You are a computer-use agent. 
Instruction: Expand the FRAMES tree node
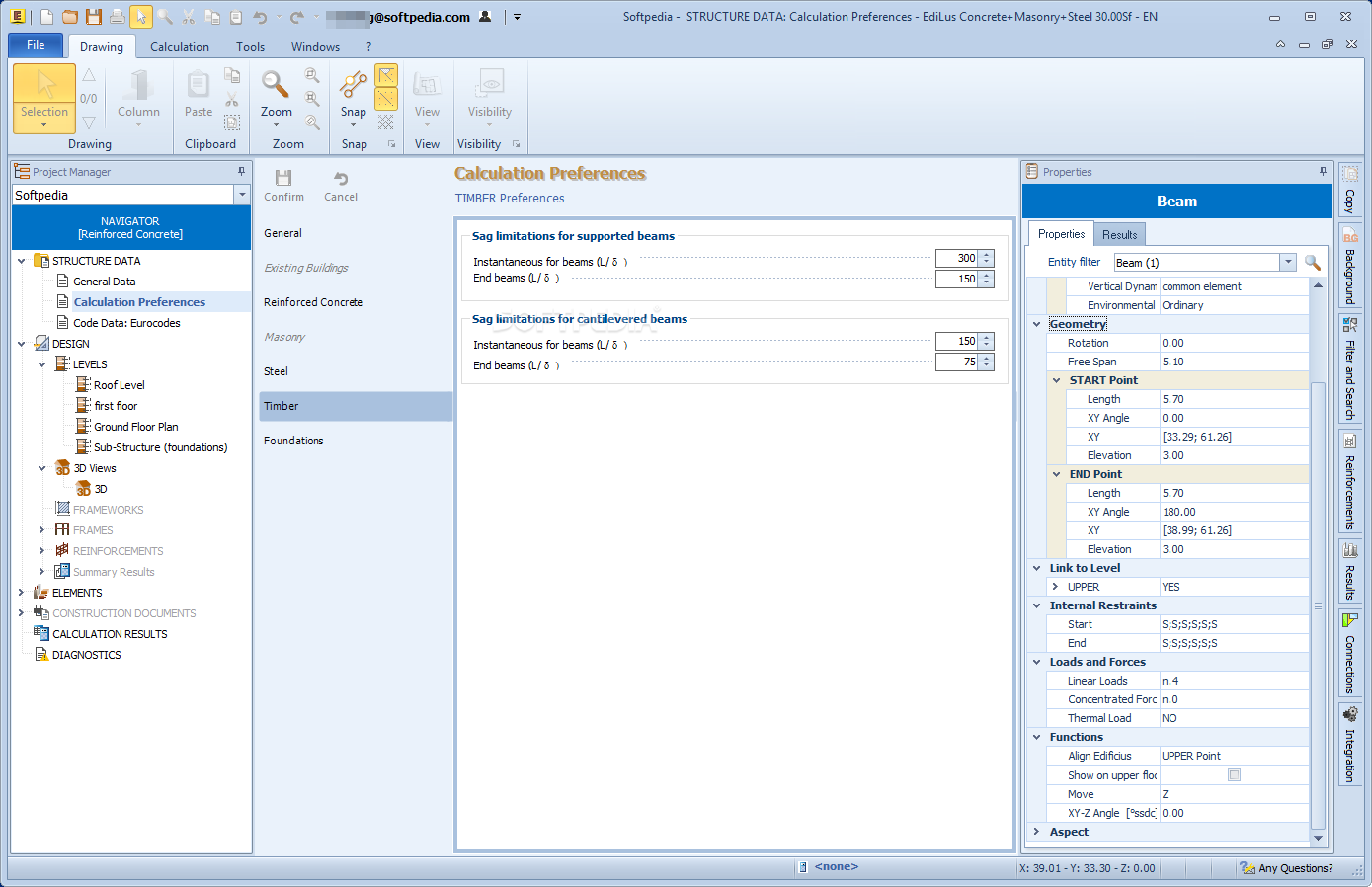42,530
